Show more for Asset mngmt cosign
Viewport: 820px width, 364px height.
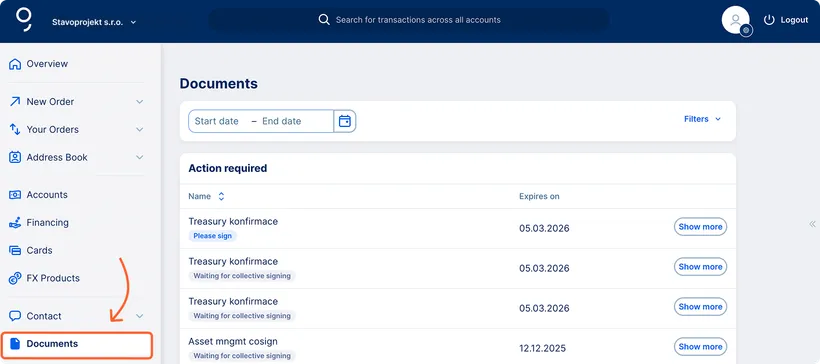700,346
